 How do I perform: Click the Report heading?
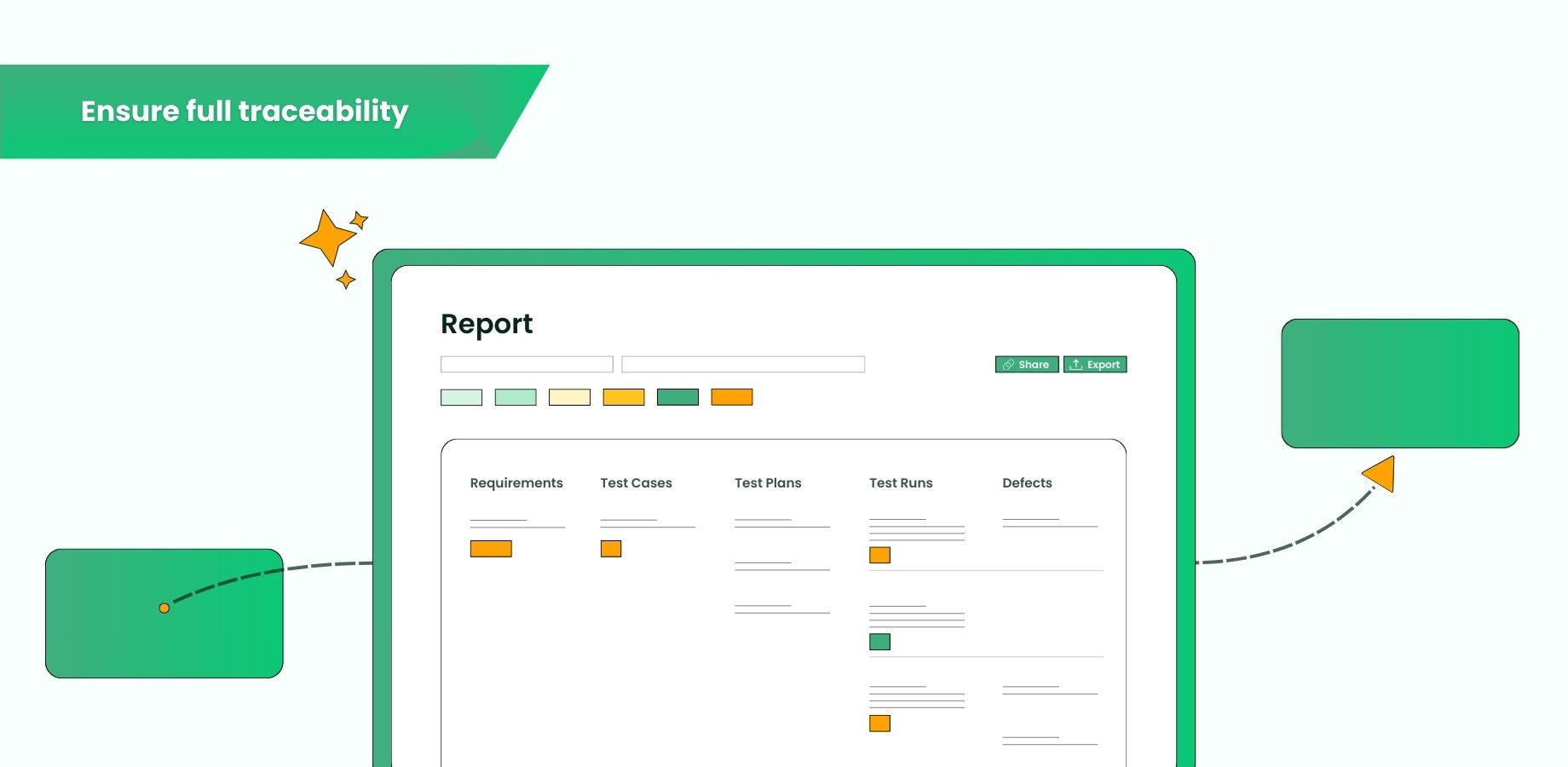[x=487, y=324]
